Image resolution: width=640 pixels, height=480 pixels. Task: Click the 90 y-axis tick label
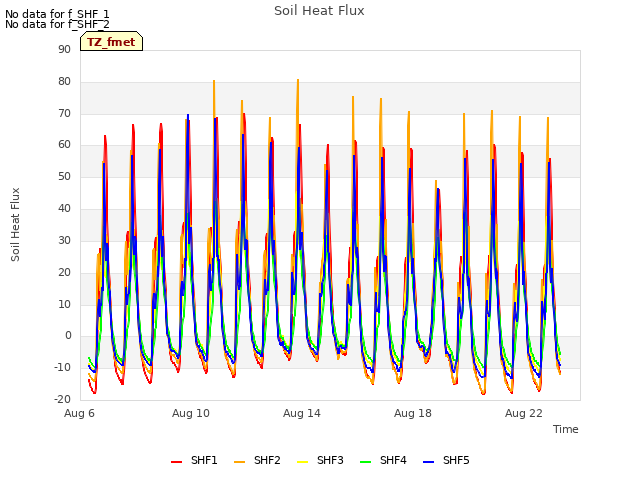(x=64, y=49)
